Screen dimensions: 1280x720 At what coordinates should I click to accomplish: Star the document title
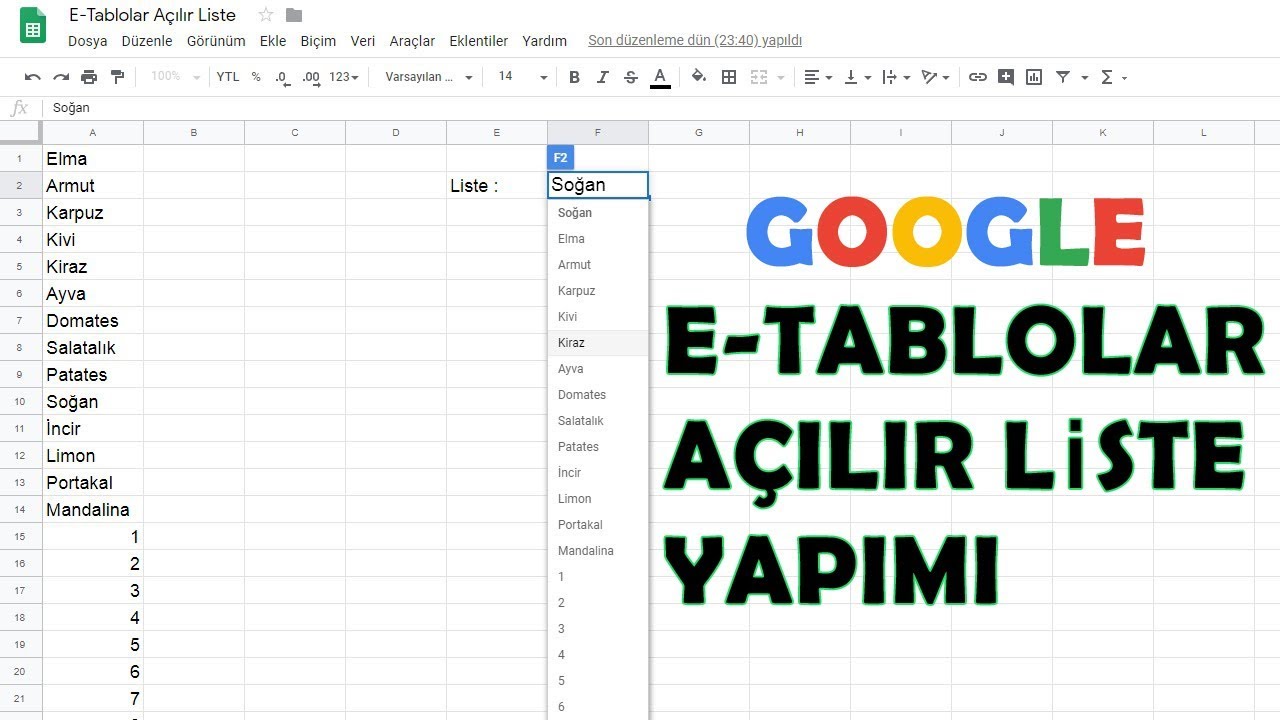coord(266,15)
